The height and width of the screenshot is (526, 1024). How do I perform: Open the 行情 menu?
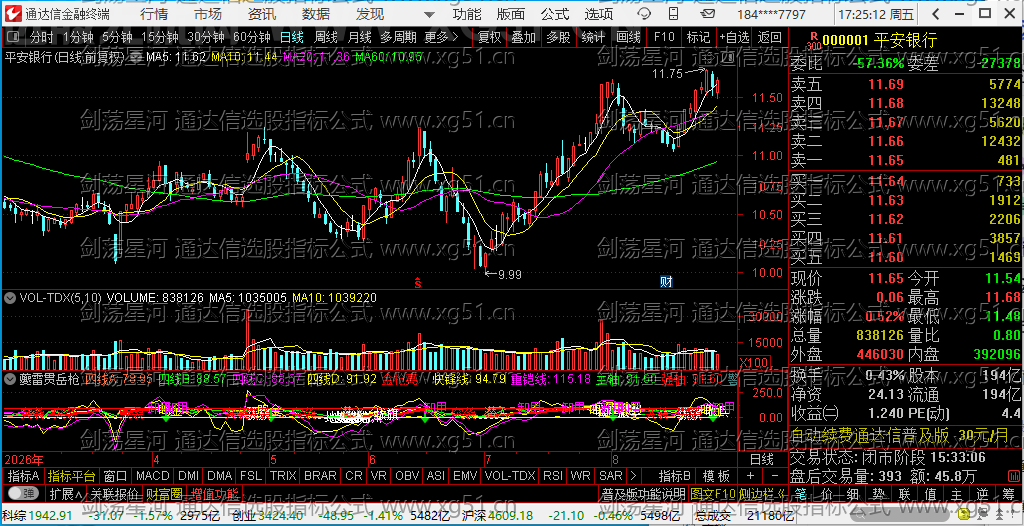click(153, 14)
